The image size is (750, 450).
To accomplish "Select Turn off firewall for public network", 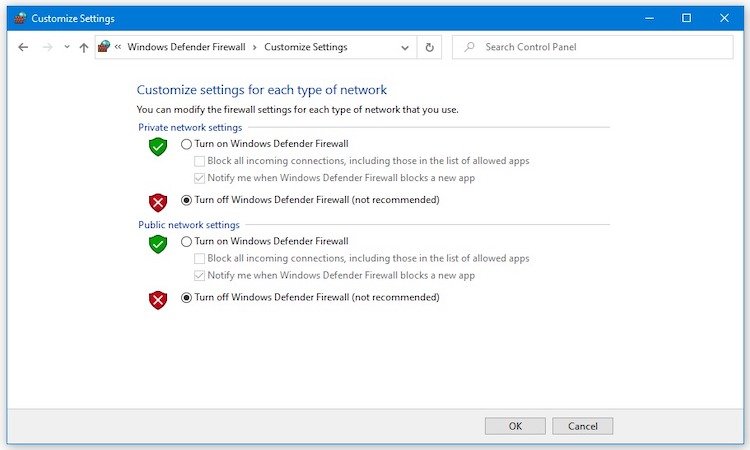I will click(x=186, y=297).
